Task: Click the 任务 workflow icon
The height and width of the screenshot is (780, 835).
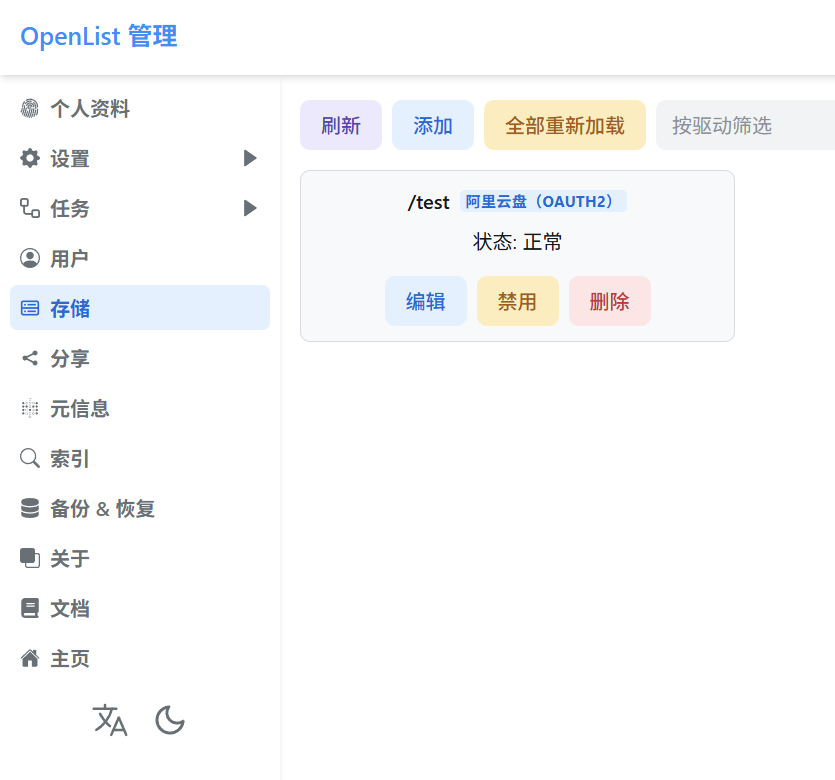Action: click(x=29, y=208)
